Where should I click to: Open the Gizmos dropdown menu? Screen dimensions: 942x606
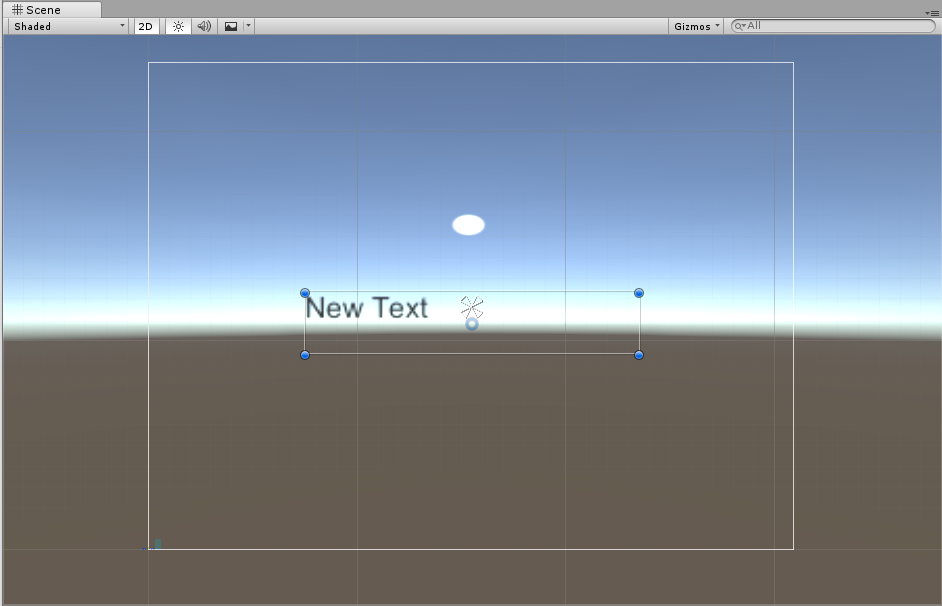coord(696,26)
